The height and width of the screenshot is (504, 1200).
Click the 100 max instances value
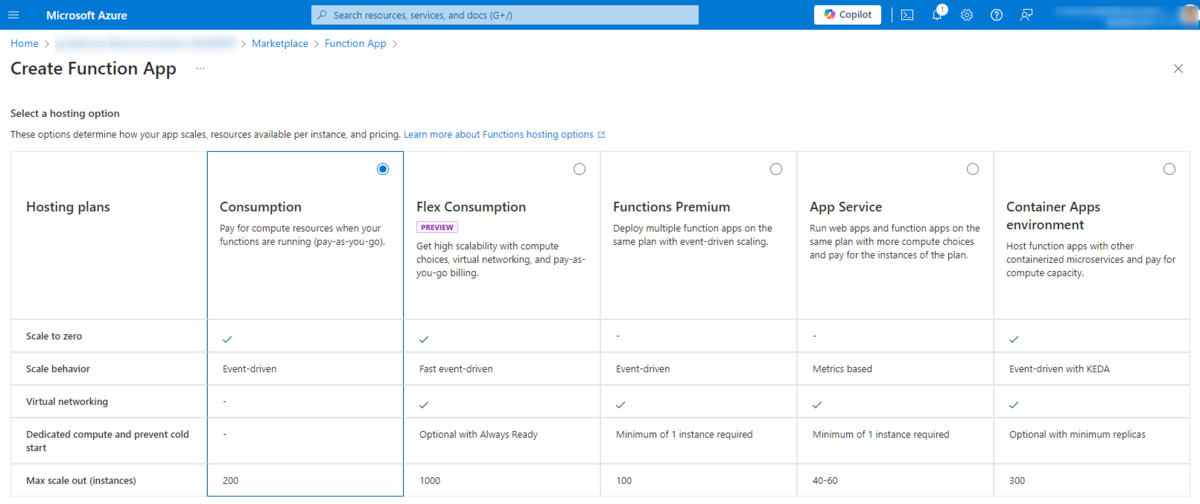[624, 481]
